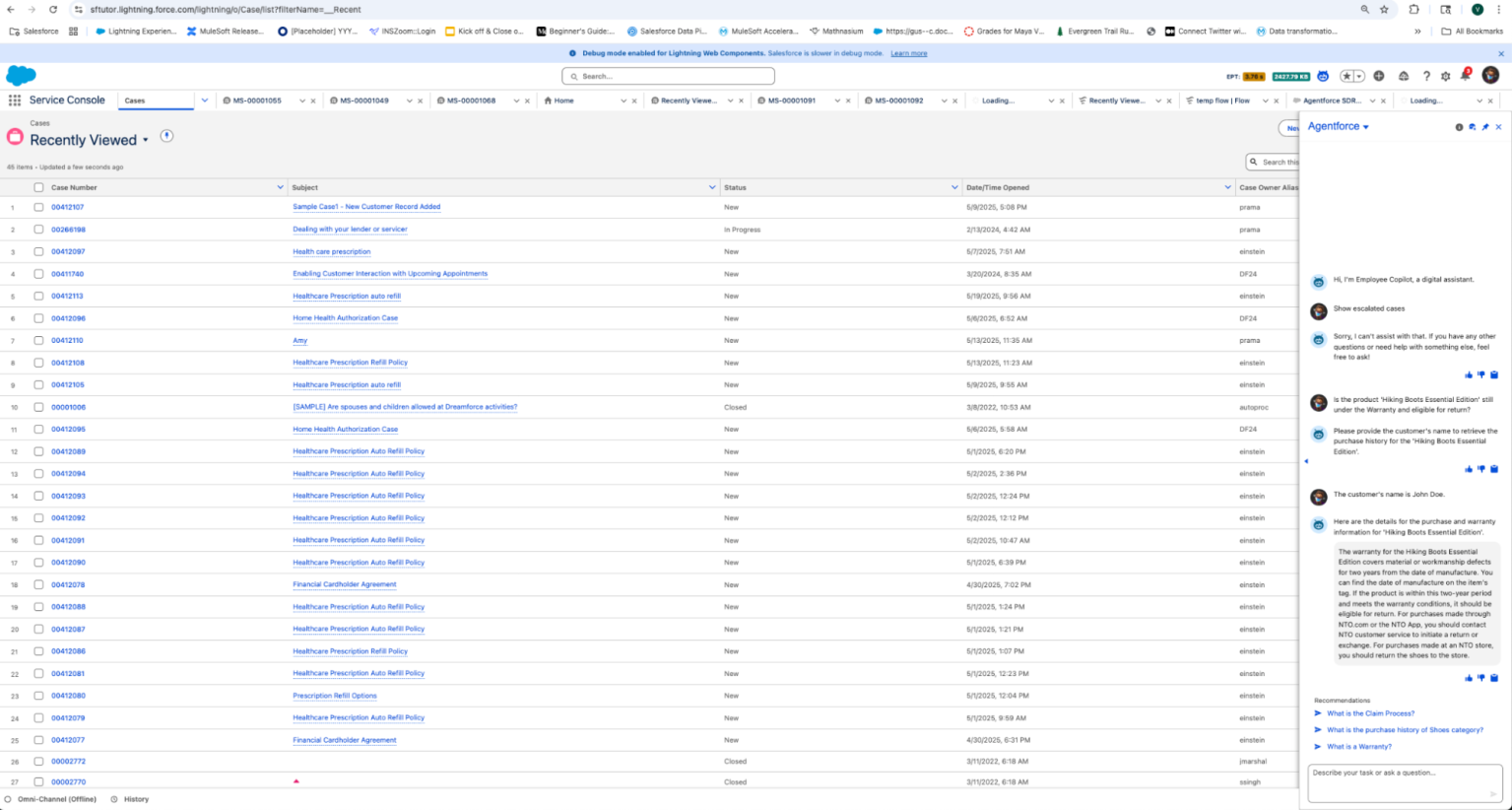The height and width of the screenshot is (810, 1512).
Task: Open the notifications bell
Action: coord(1465,76)
